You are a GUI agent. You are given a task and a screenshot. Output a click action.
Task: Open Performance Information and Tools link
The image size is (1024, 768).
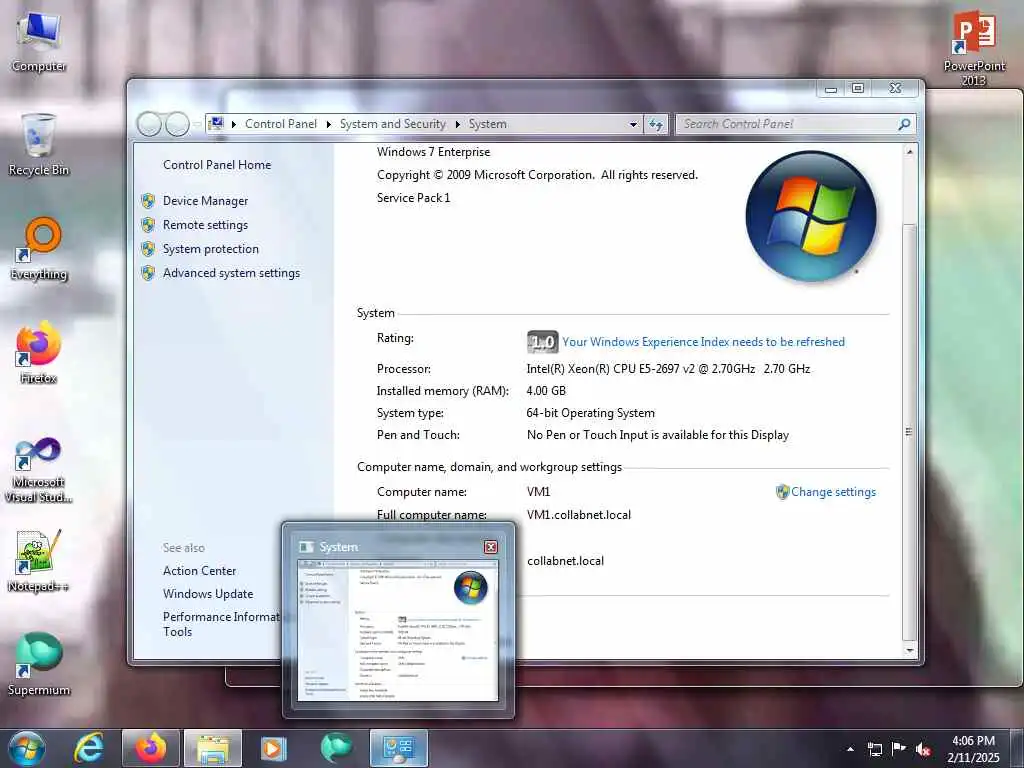point(221,624)
